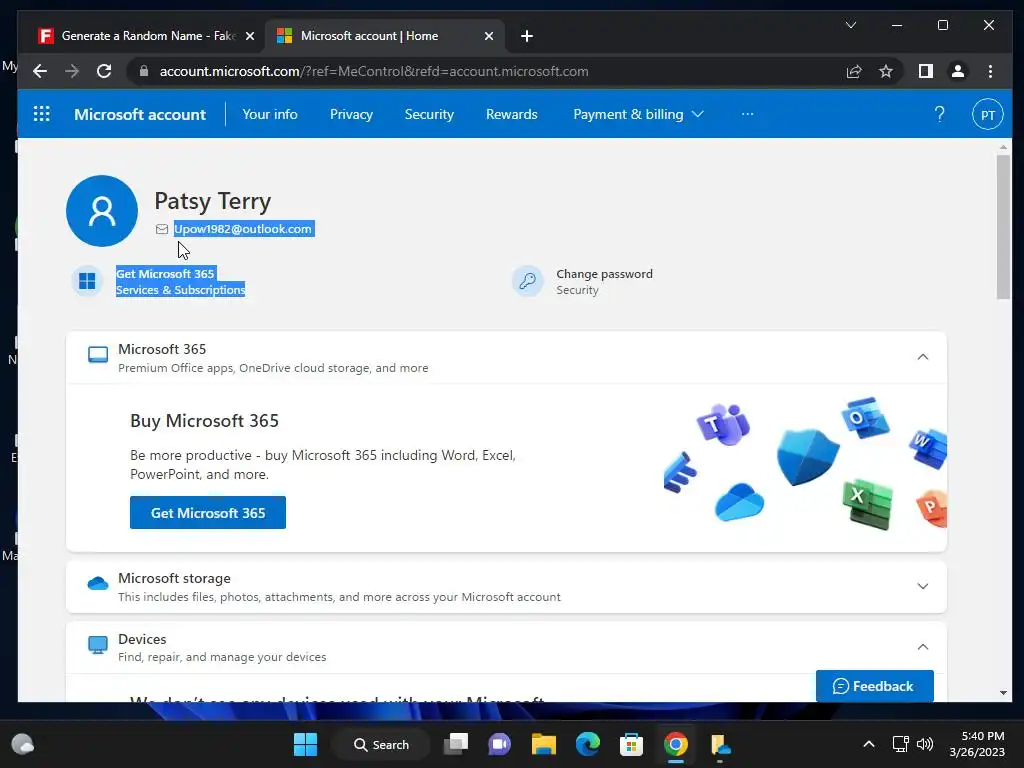The image size is (1024, 768).
Task: Go forward with the browser forward arrow
Action: tap(72, 71)
